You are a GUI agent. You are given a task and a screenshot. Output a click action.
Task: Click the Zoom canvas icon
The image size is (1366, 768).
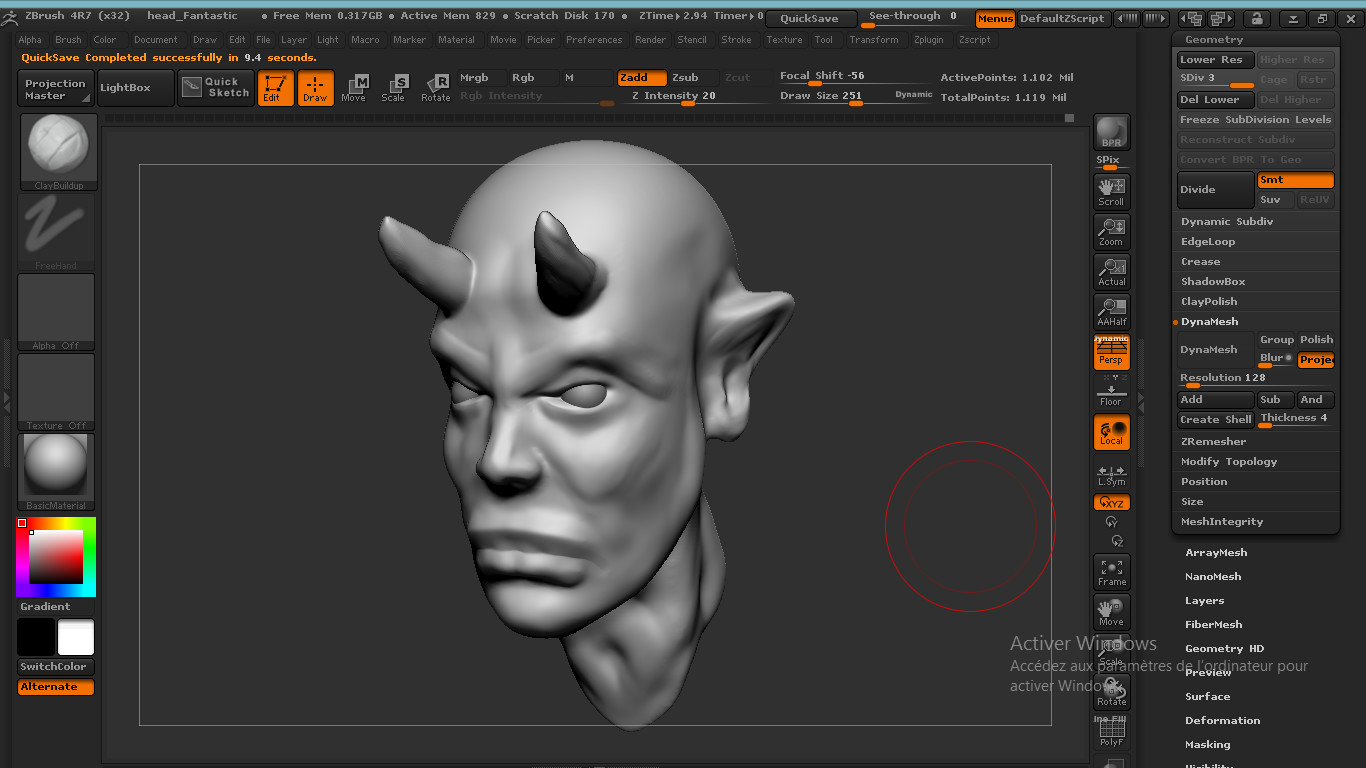pos(1111,231)
